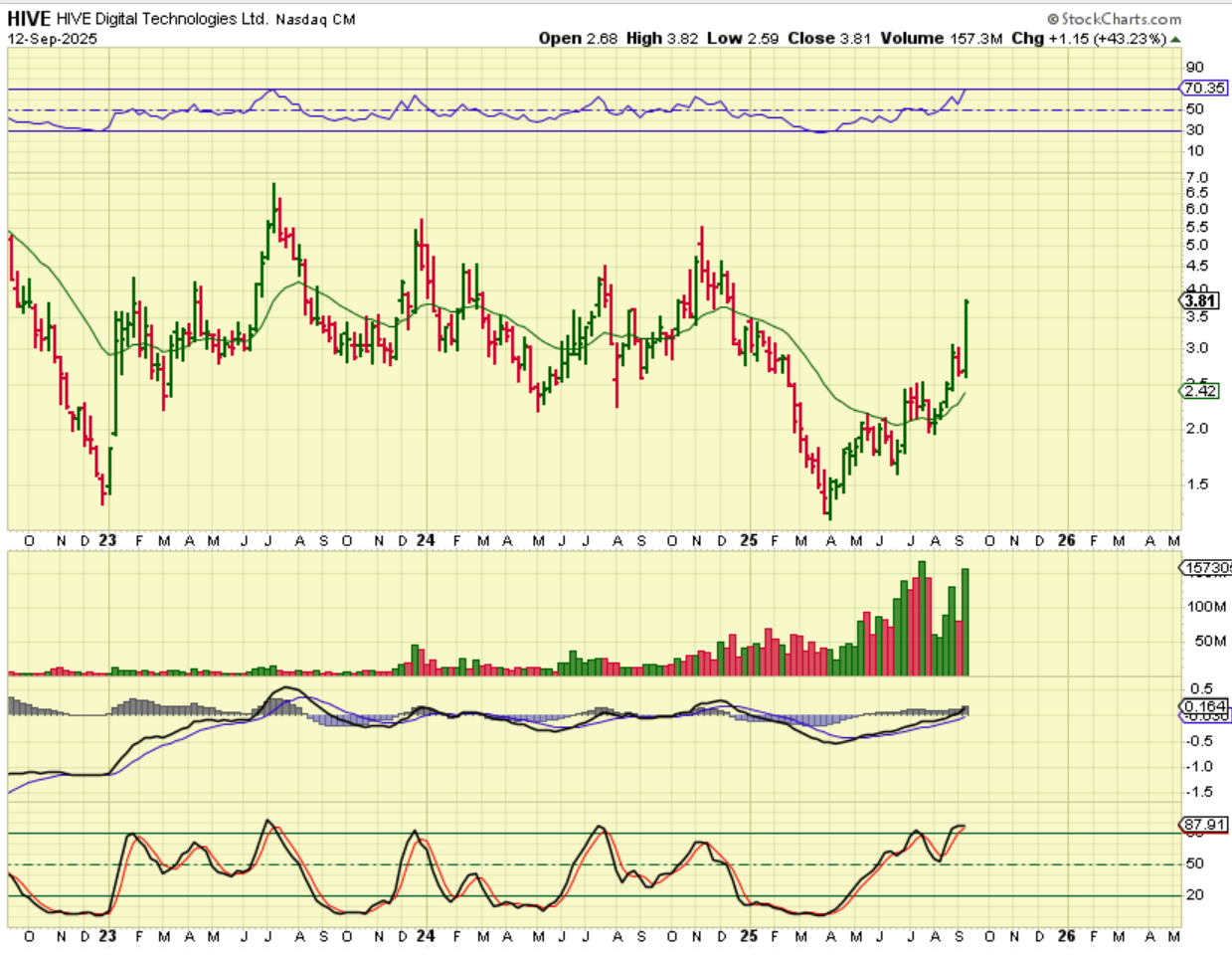
Task: Click the Nasdaq CM exchange label
Action: pyautogui.click(x=315, y=19)
